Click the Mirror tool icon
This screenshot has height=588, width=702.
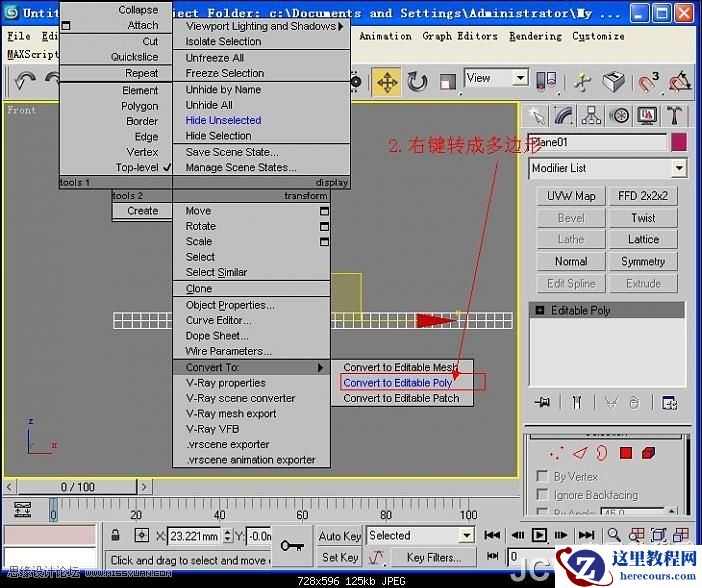click(x=546, y=82)
